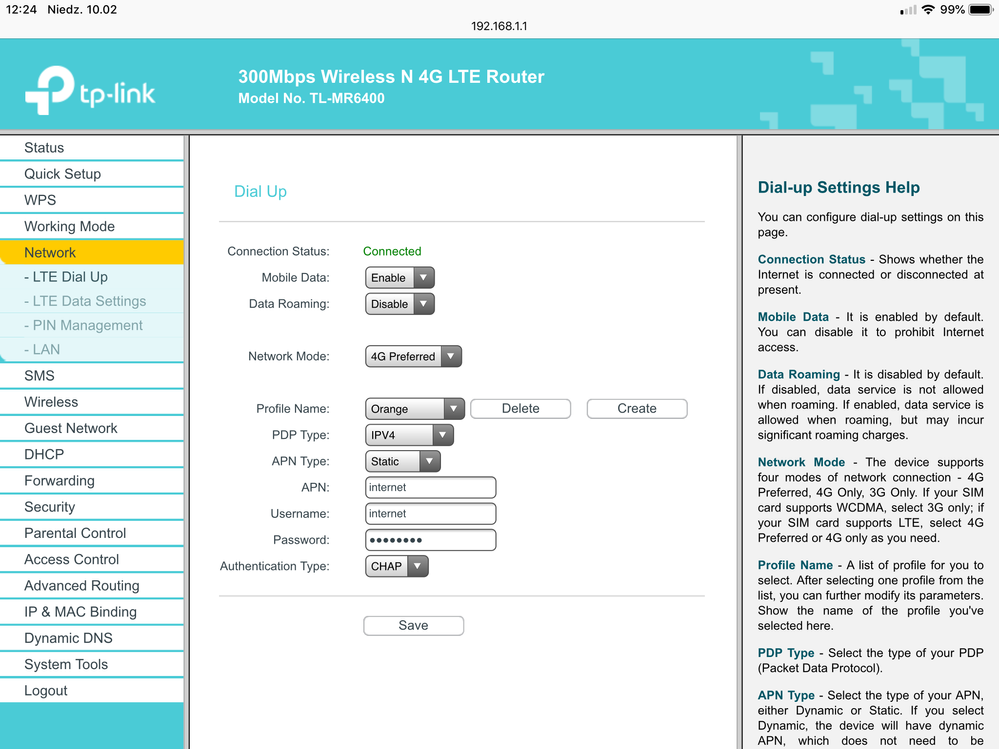Open Guest Network menu
Viewport: 999px width, 749px height.
pyautogui.click(x=92, y=428)
